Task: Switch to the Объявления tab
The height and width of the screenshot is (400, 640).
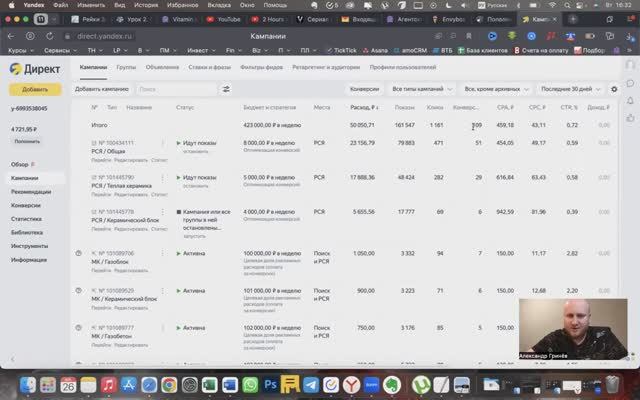Action: coord(162,67)
